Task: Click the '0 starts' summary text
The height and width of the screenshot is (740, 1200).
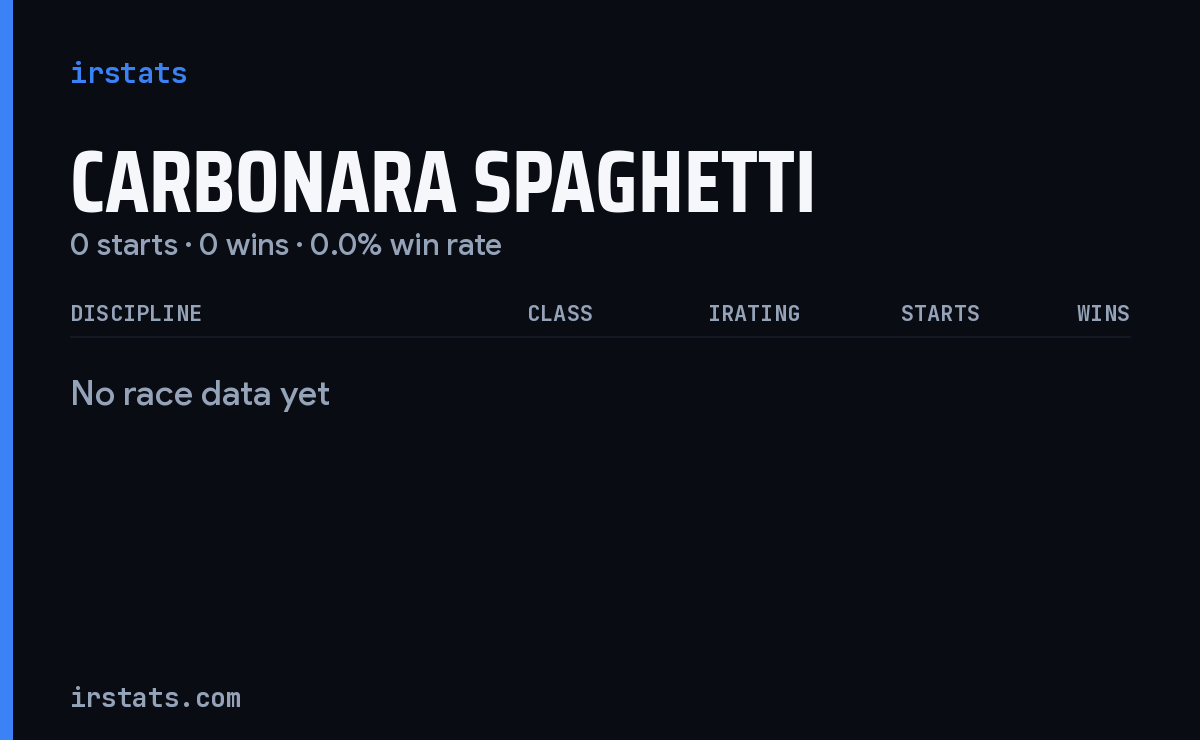Action: (124, 245)
